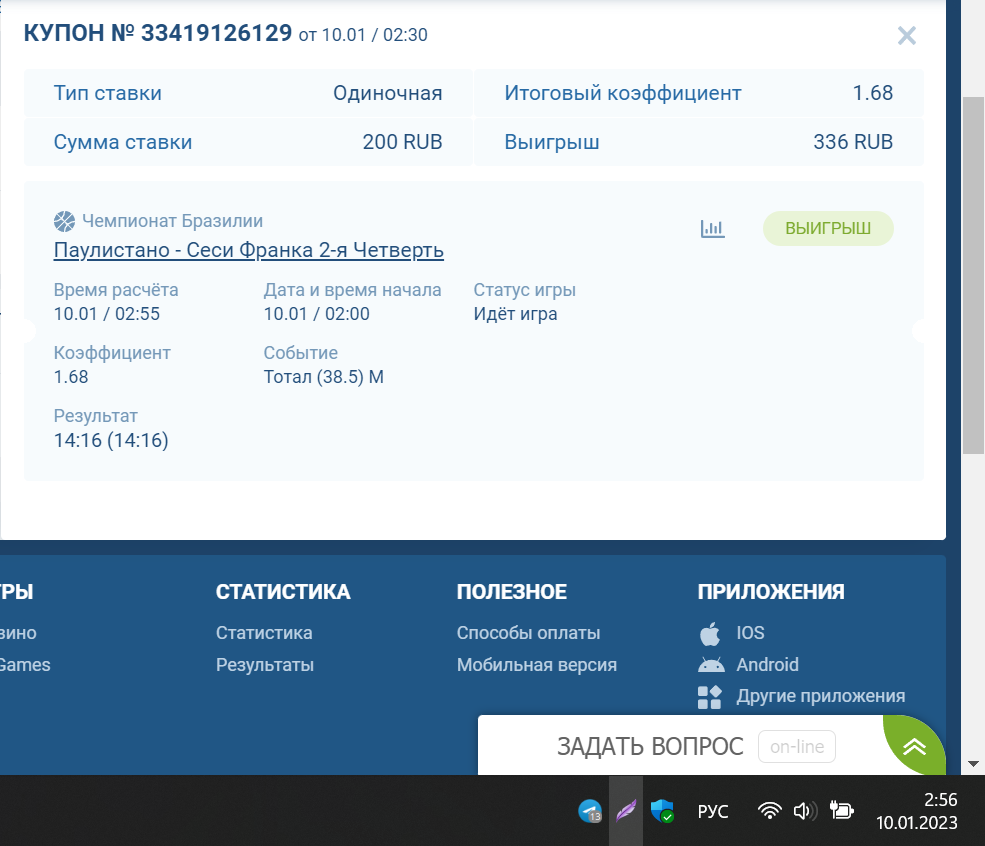Click the Apple logo icon

coord(710,634)
